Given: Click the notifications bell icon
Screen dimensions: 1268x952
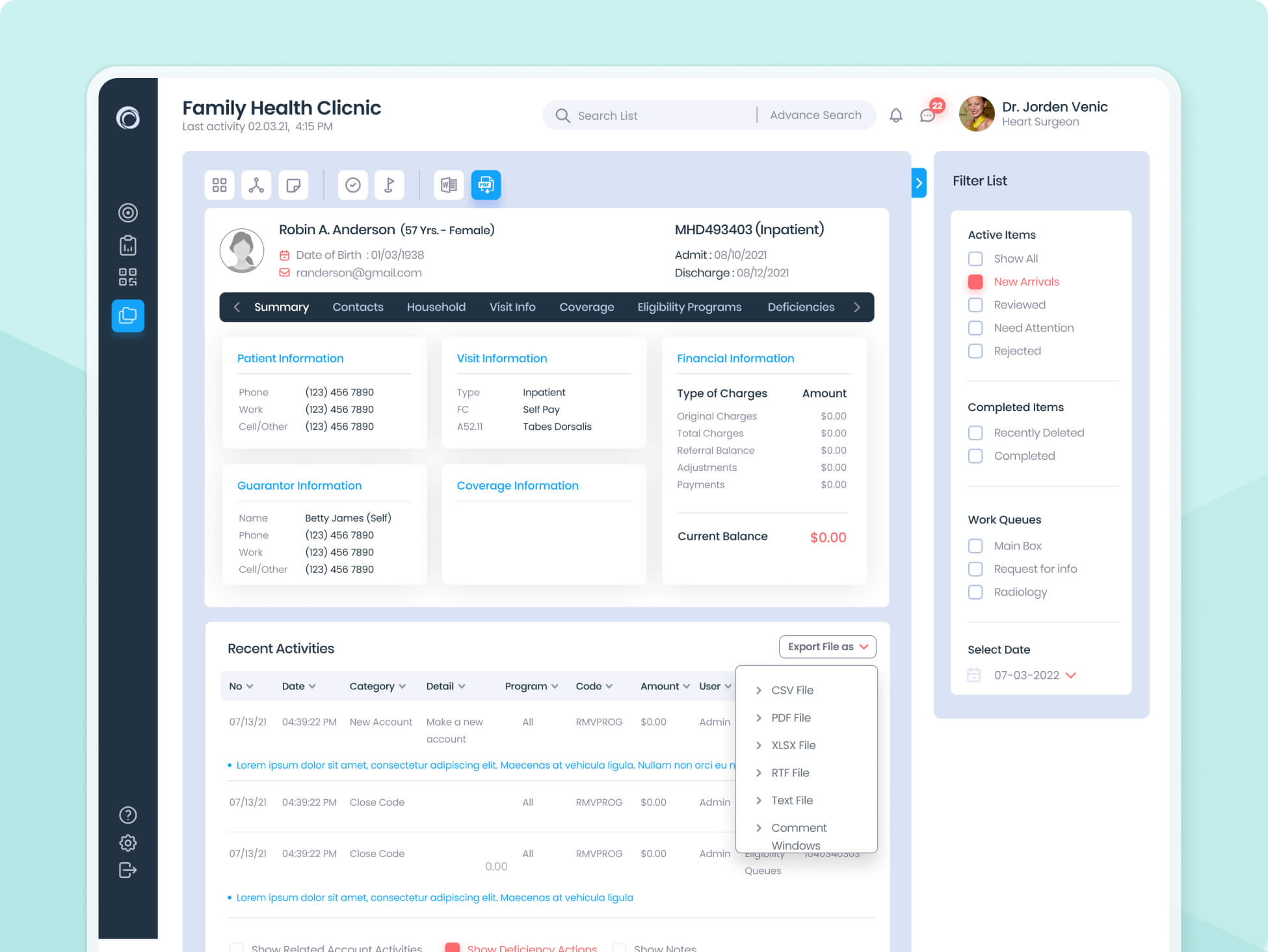Looking at the screenshot, I should coord(895,114).
